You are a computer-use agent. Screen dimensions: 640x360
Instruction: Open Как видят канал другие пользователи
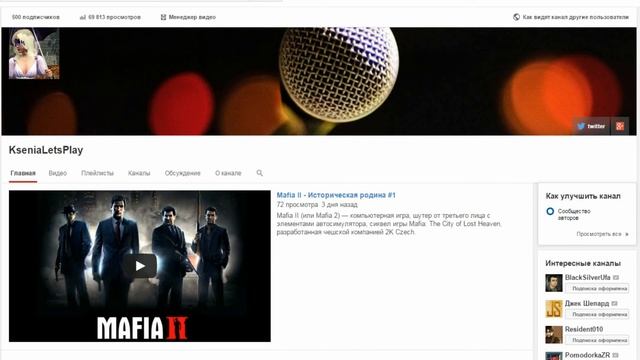pyautogui.click(x=576, y=17)
